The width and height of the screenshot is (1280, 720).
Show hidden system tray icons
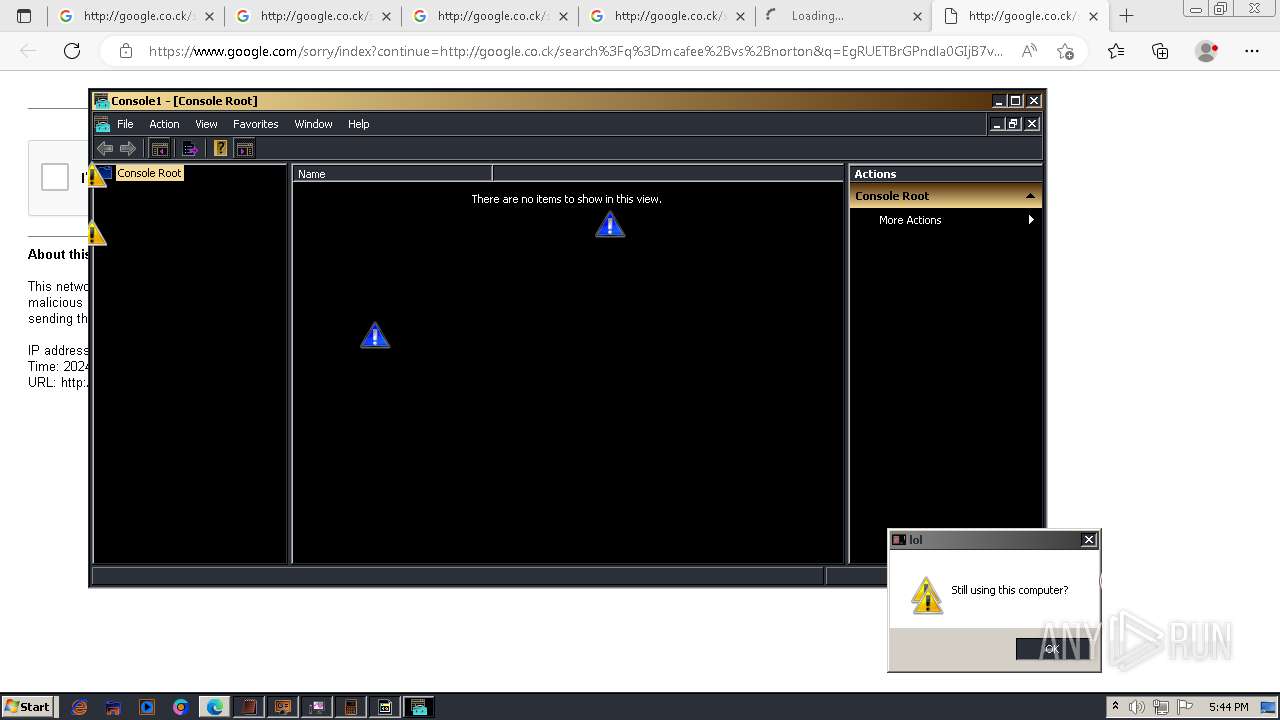pos(1115,707)
